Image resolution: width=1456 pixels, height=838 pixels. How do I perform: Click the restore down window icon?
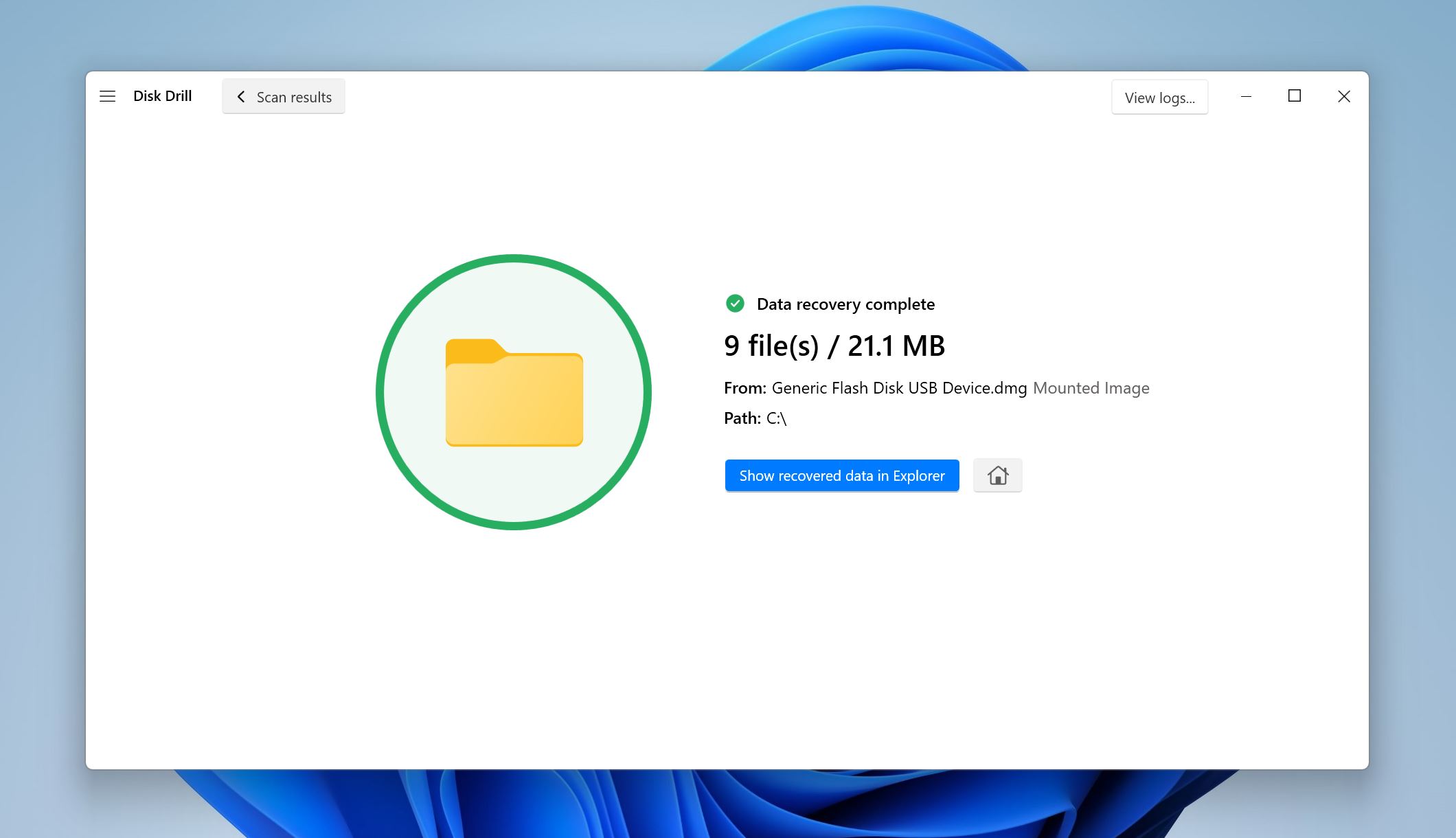1294,96
